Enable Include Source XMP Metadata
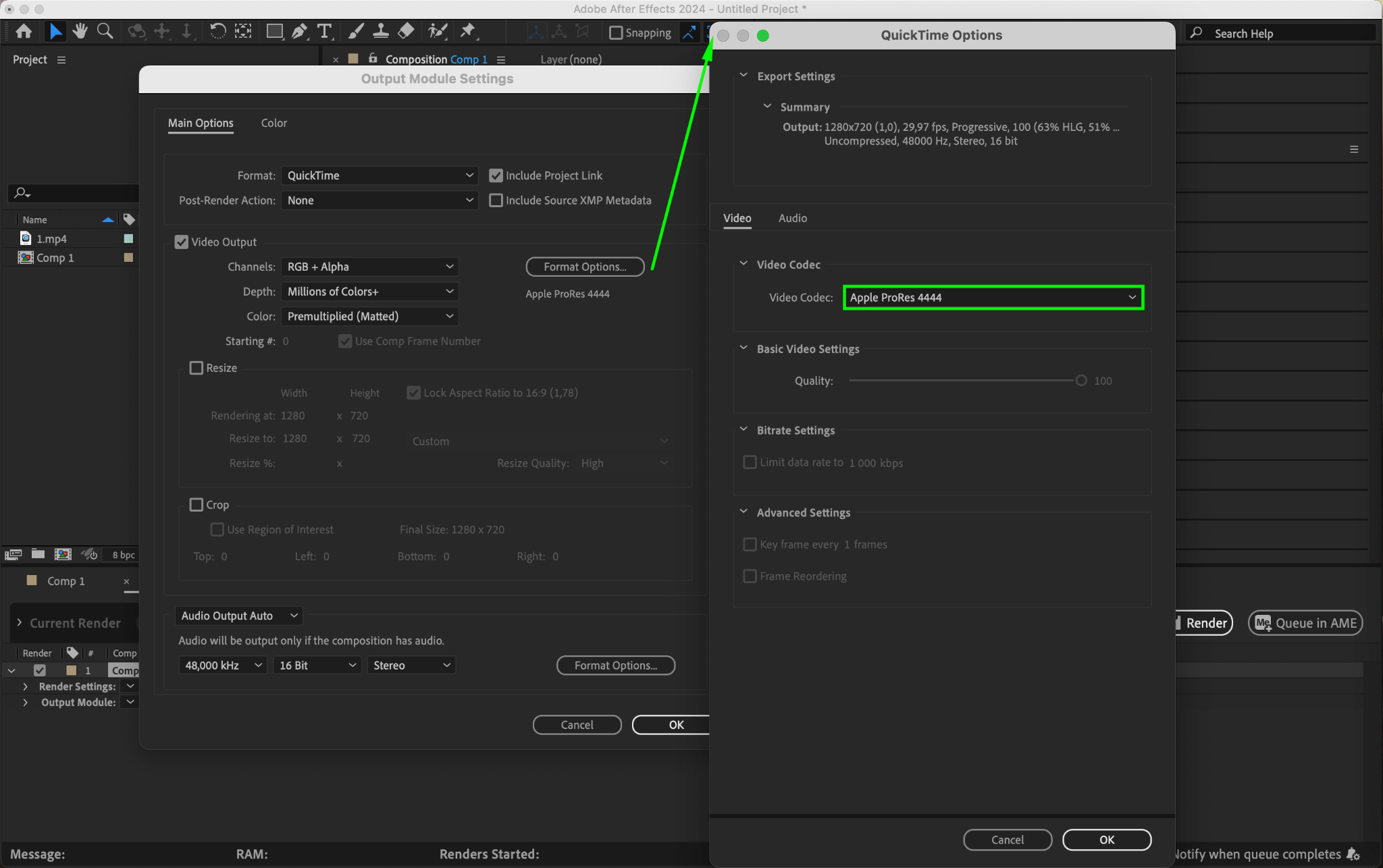1383x868 pixels. 496,200
